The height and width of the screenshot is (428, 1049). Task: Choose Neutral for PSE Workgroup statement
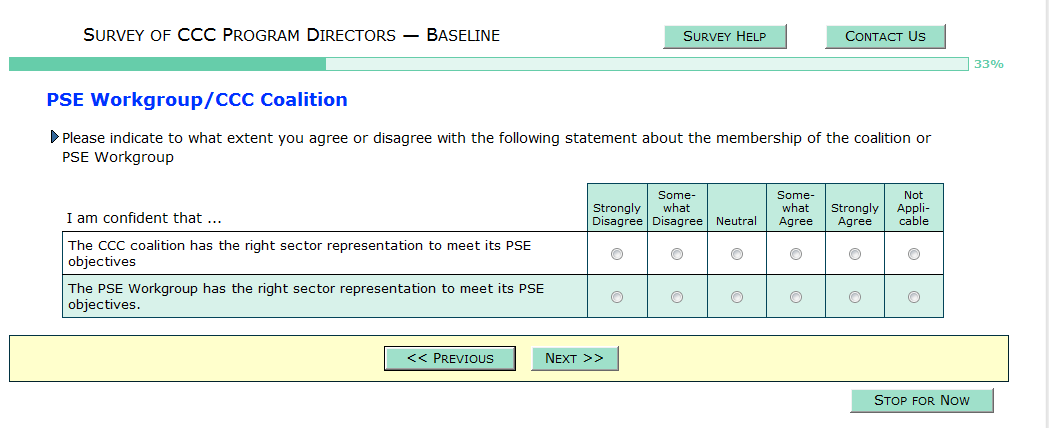737,297
